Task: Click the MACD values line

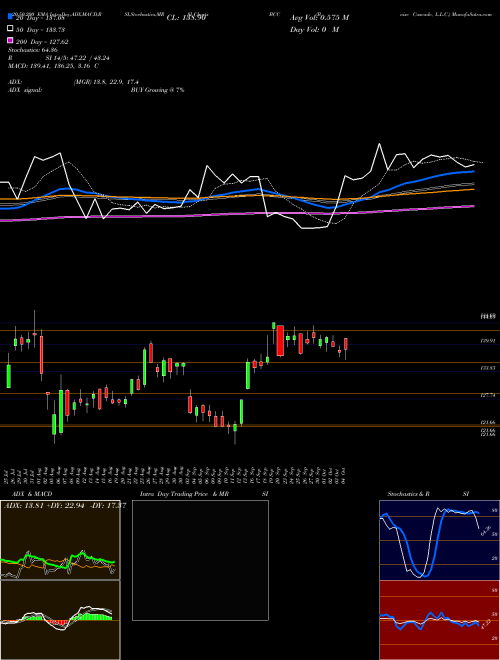Action: tap(53, 66)
